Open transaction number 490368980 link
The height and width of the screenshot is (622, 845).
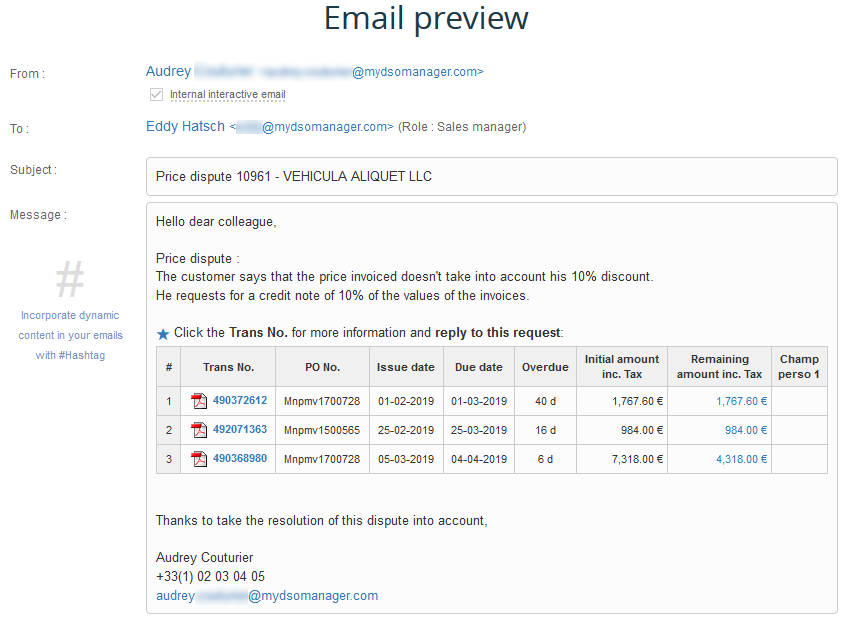click(x=239, y=459)
